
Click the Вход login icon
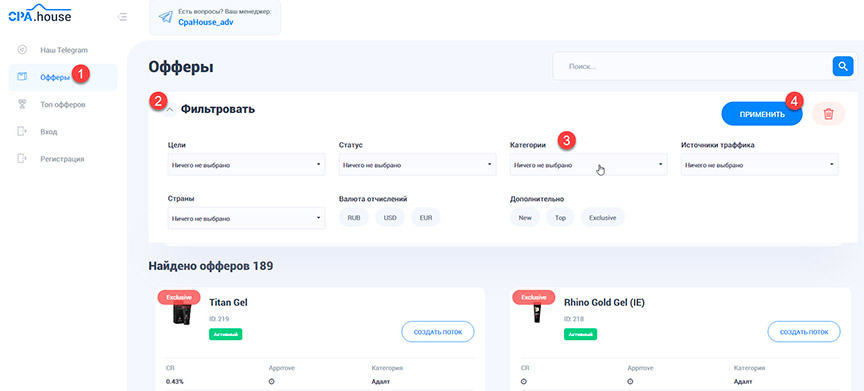[x=22, y=132]
